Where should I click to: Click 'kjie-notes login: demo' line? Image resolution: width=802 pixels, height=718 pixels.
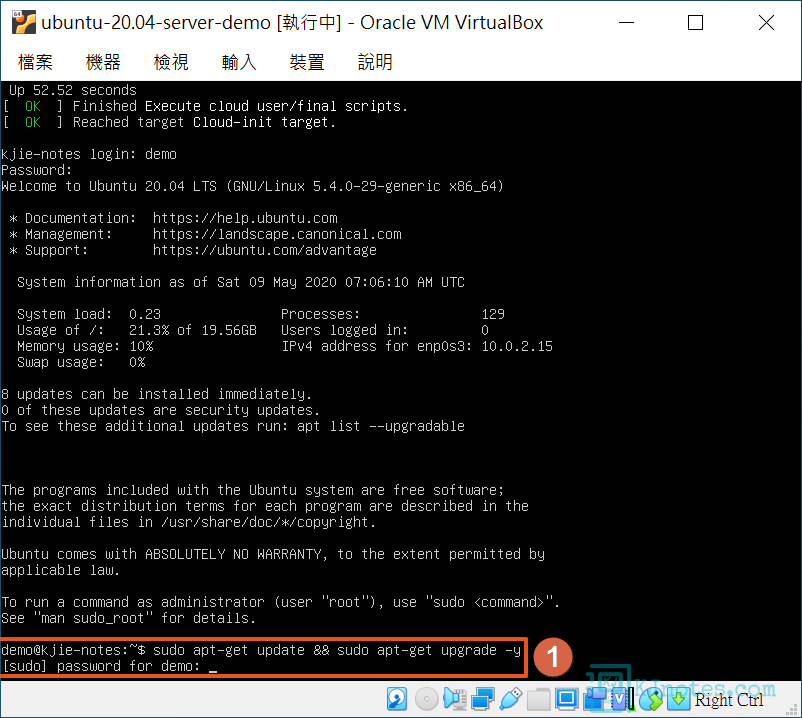[89, 154]
